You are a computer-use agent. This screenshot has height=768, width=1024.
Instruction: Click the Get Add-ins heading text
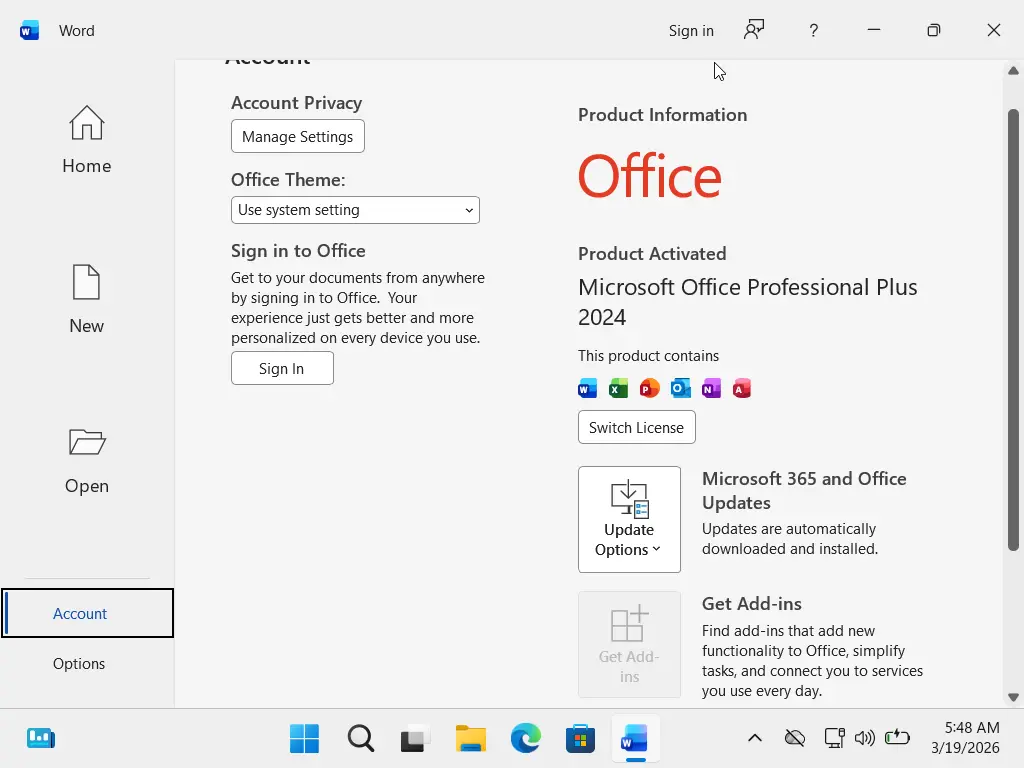[x=752, y=604]
